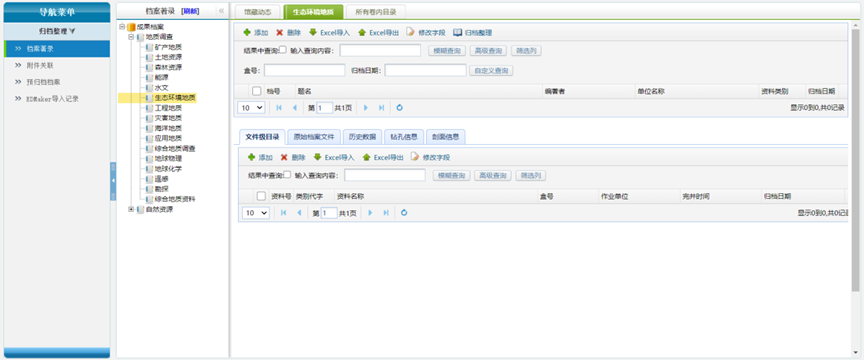Open EDMaker导入记录 in the navigation menu
864x360 pixels.
(x=57, y=99)
